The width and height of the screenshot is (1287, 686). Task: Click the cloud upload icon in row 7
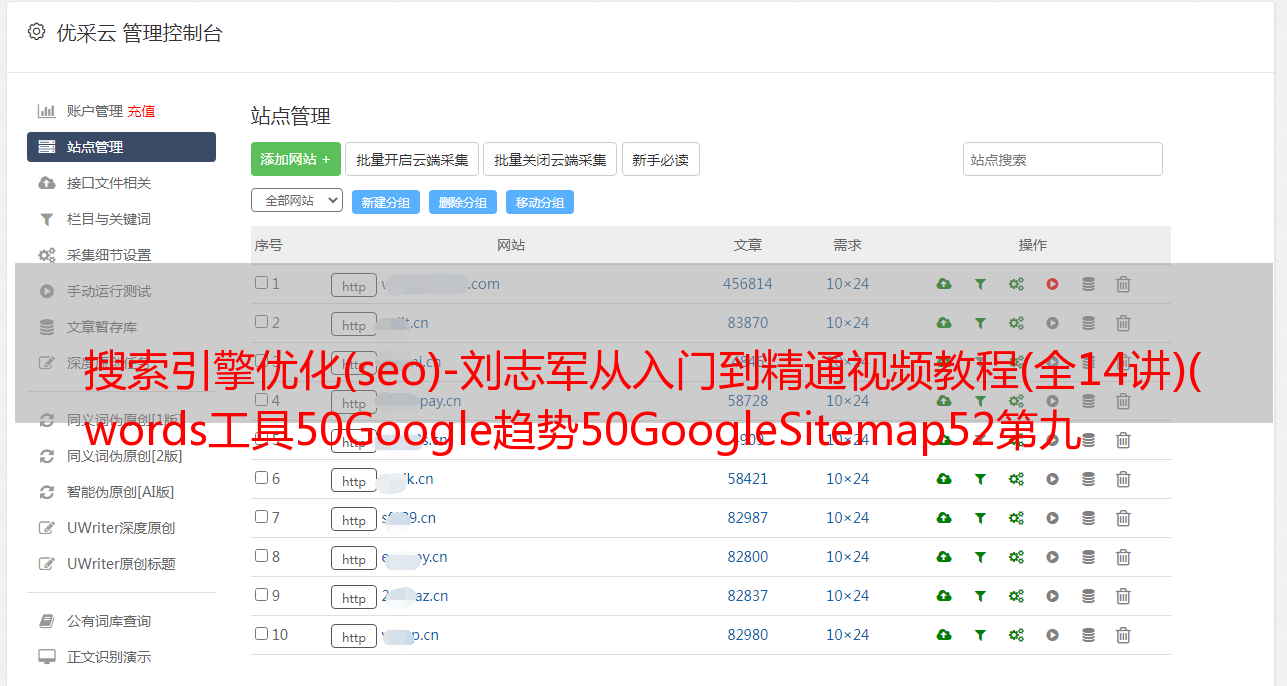pos(944,518)
